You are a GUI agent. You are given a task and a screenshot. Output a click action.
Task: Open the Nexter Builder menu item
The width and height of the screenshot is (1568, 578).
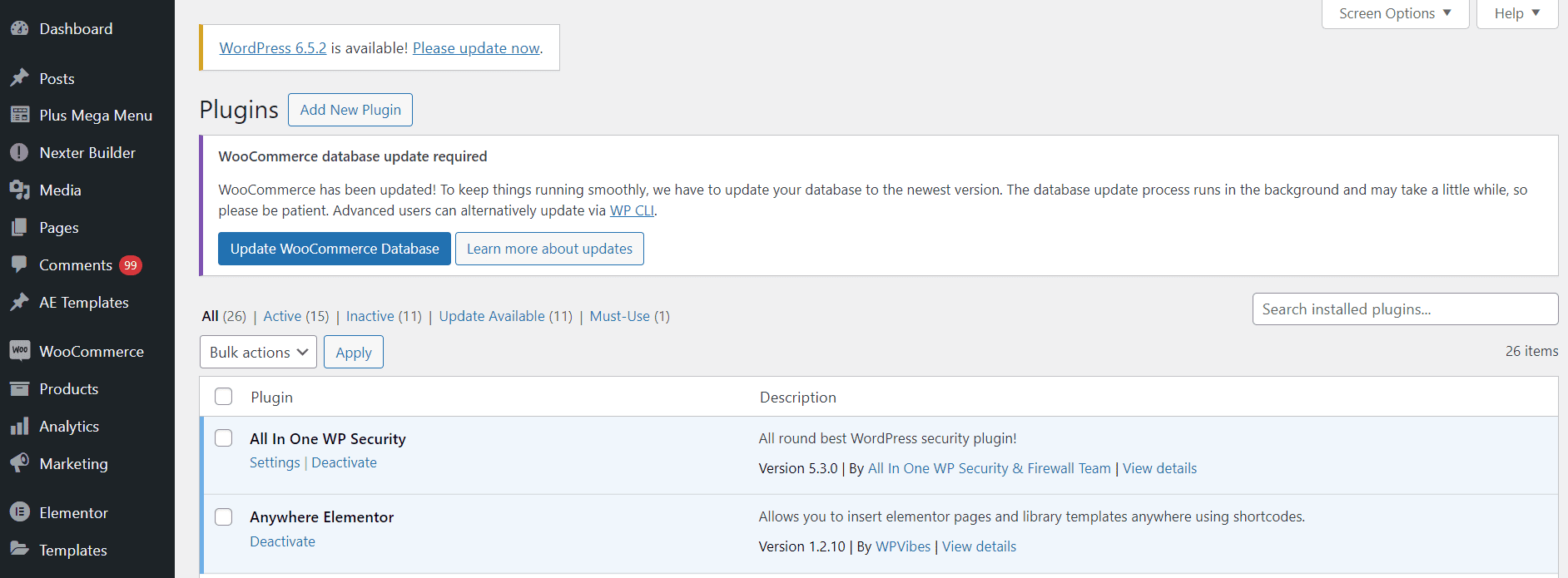coord(87,152)
